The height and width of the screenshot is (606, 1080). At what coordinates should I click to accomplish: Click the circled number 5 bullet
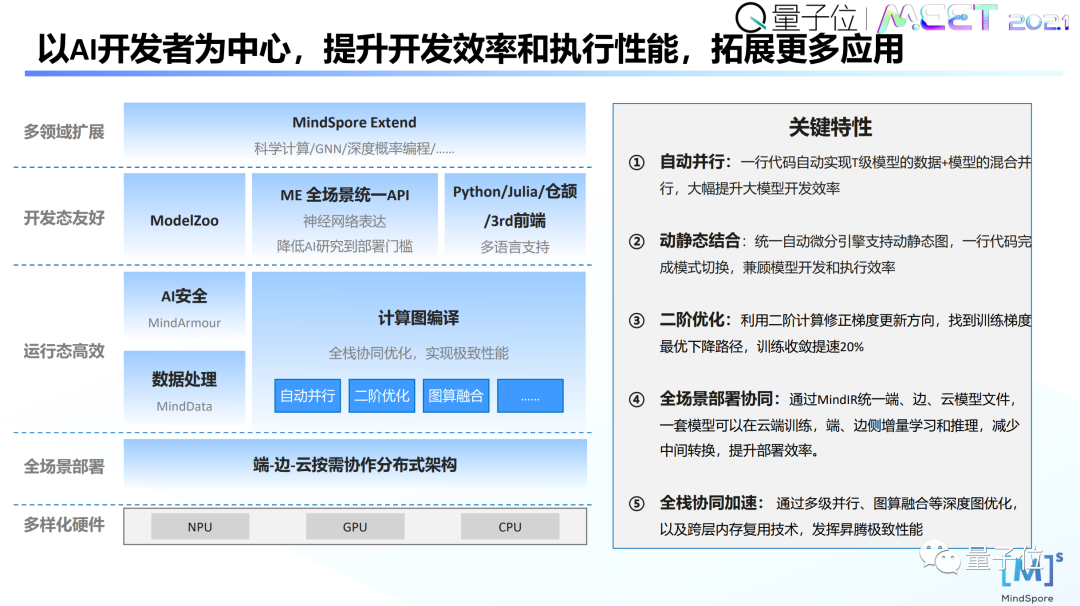click(x=636, y=504)
